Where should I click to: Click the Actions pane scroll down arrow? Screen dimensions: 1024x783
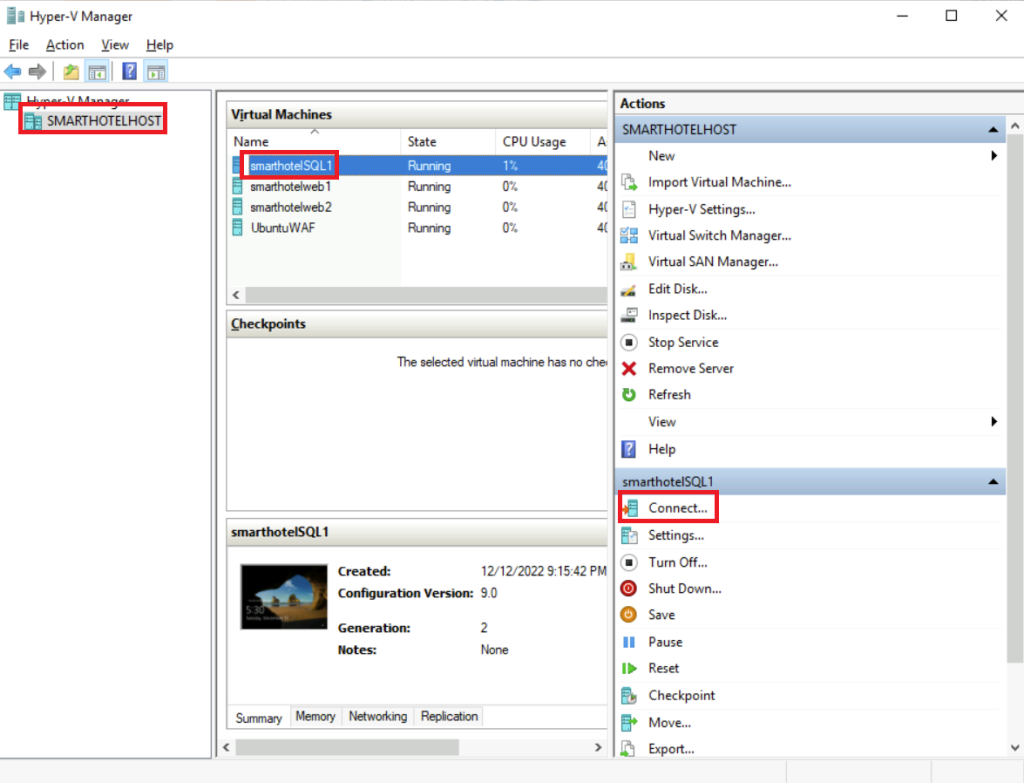(x=1015, y=748)
